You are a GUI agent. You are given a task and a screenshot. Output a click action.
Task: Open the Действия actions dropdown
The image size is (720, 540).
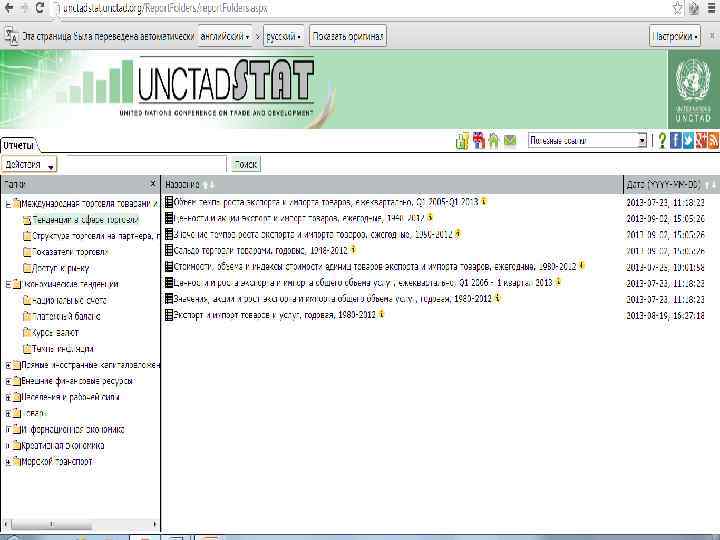coord(29,164)
